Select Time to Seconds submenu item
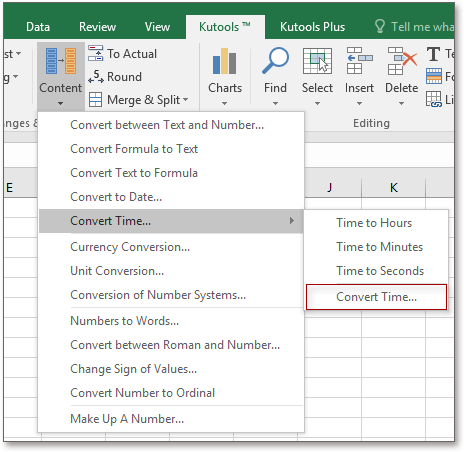 coord(376,271)
